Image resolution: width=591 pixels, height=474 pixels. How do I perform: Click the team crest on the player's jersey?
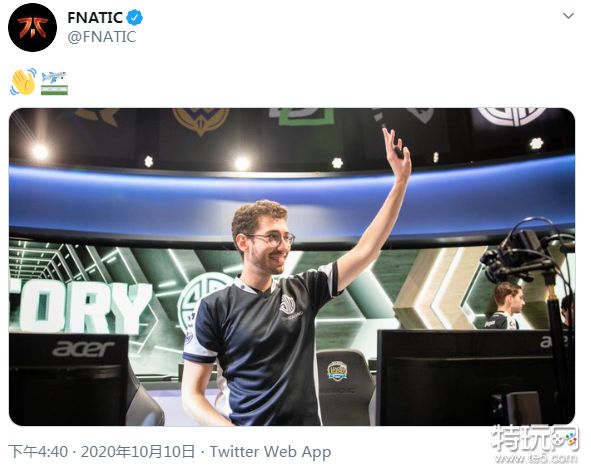[288, 304]
